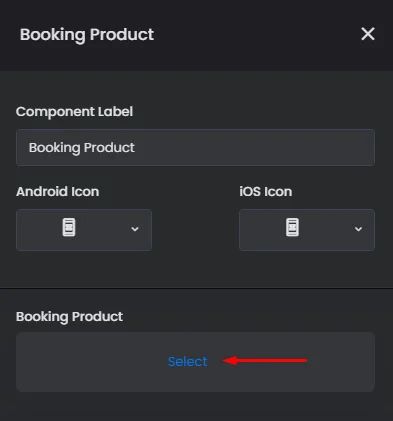Click the red arrow pointing at Select

point(265,360)
